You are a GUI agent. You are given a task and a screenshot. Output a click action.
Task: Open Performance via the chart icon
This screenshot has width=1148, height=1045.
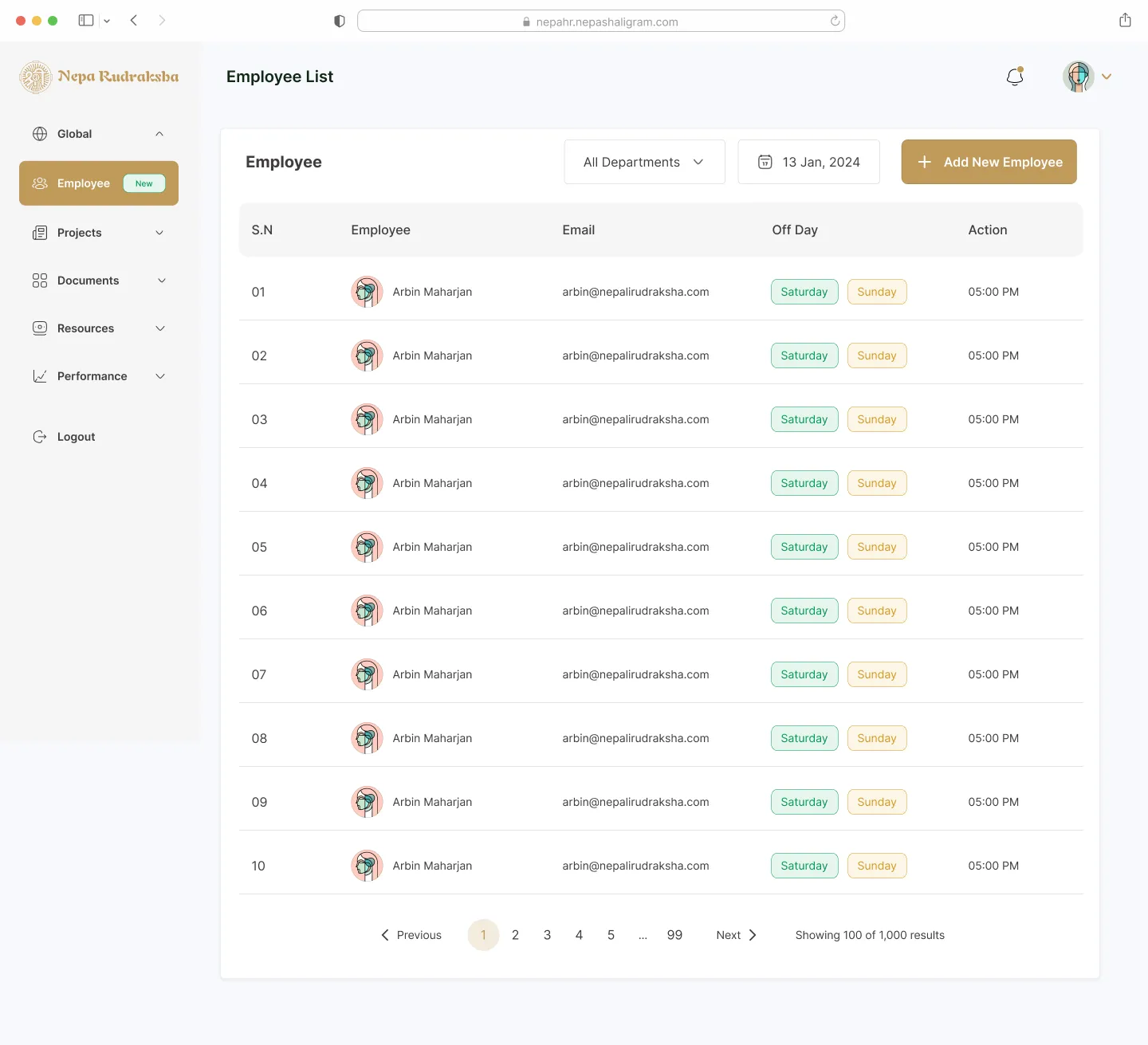(40, 376)
